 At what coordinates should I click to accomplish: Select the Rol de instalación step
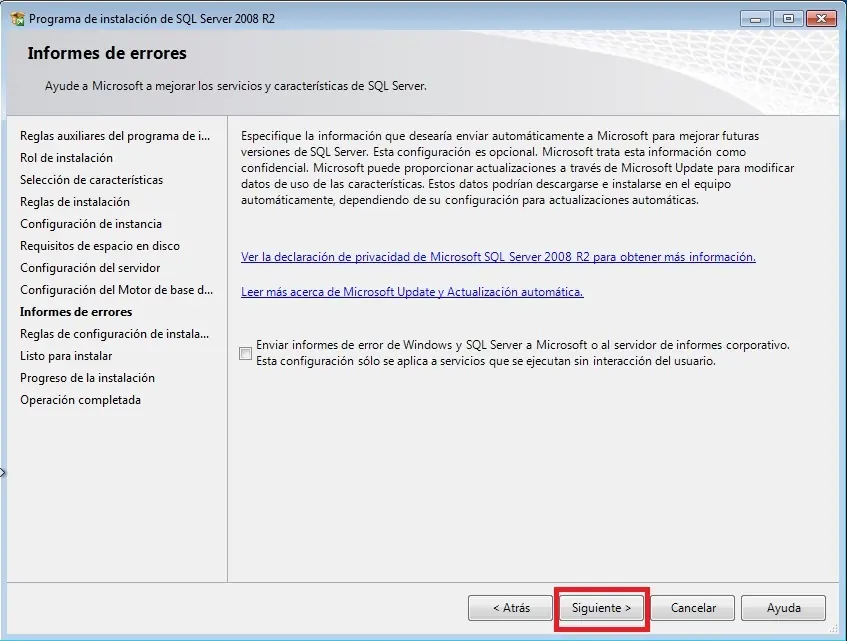point(66,158)
